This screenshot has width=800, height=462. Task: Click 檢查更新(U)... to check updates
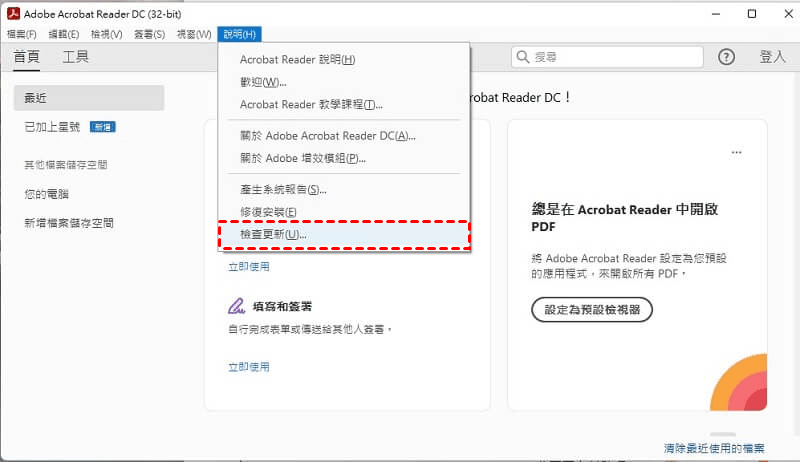(x=344, y=235)
